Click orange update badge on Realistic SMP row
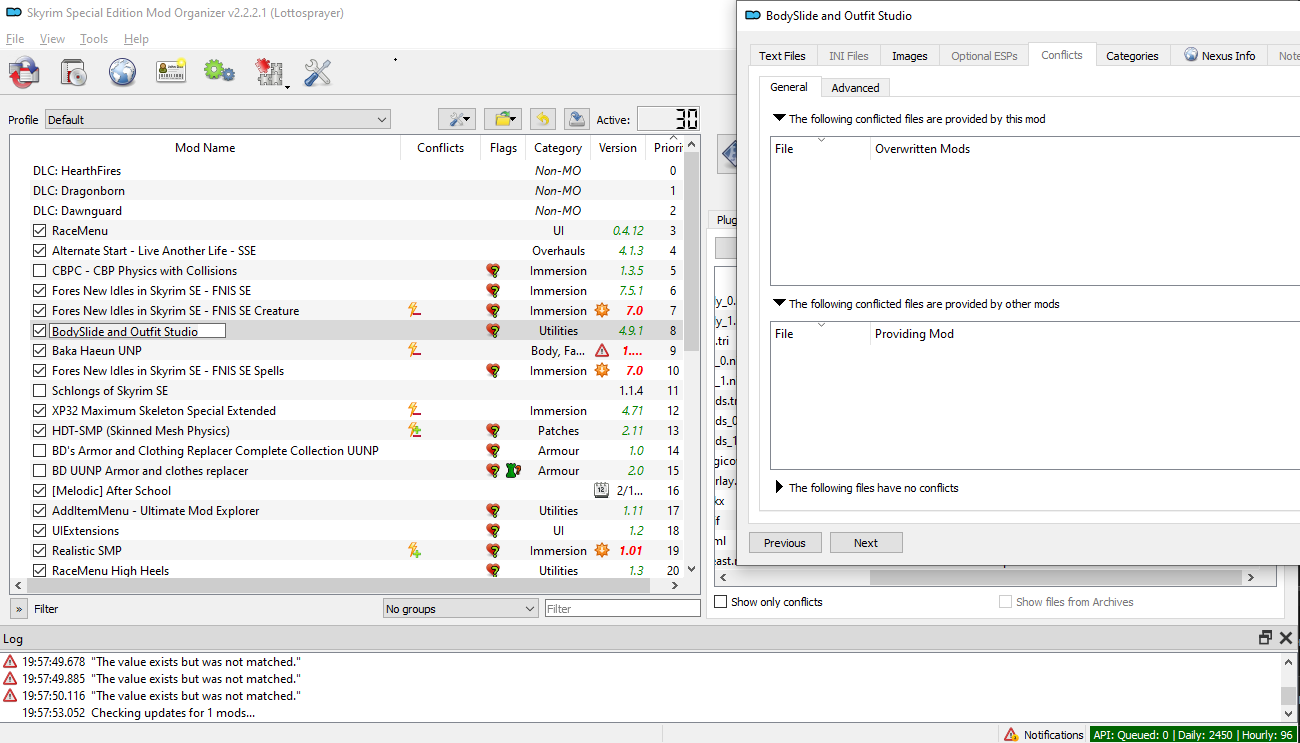 click(x=602, y=550)
